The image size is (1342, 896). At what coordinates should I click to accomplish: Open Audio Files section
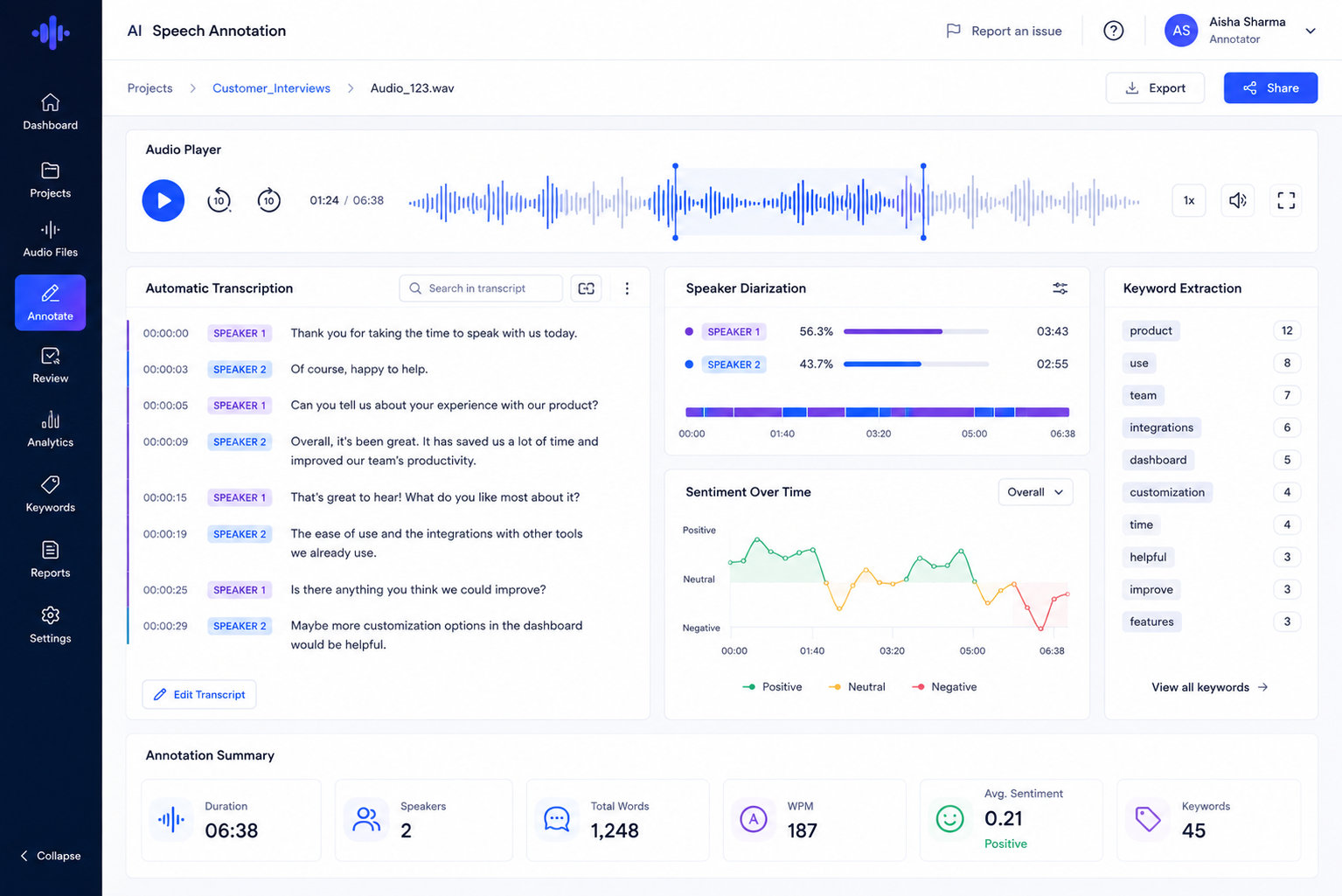point(51,240)
